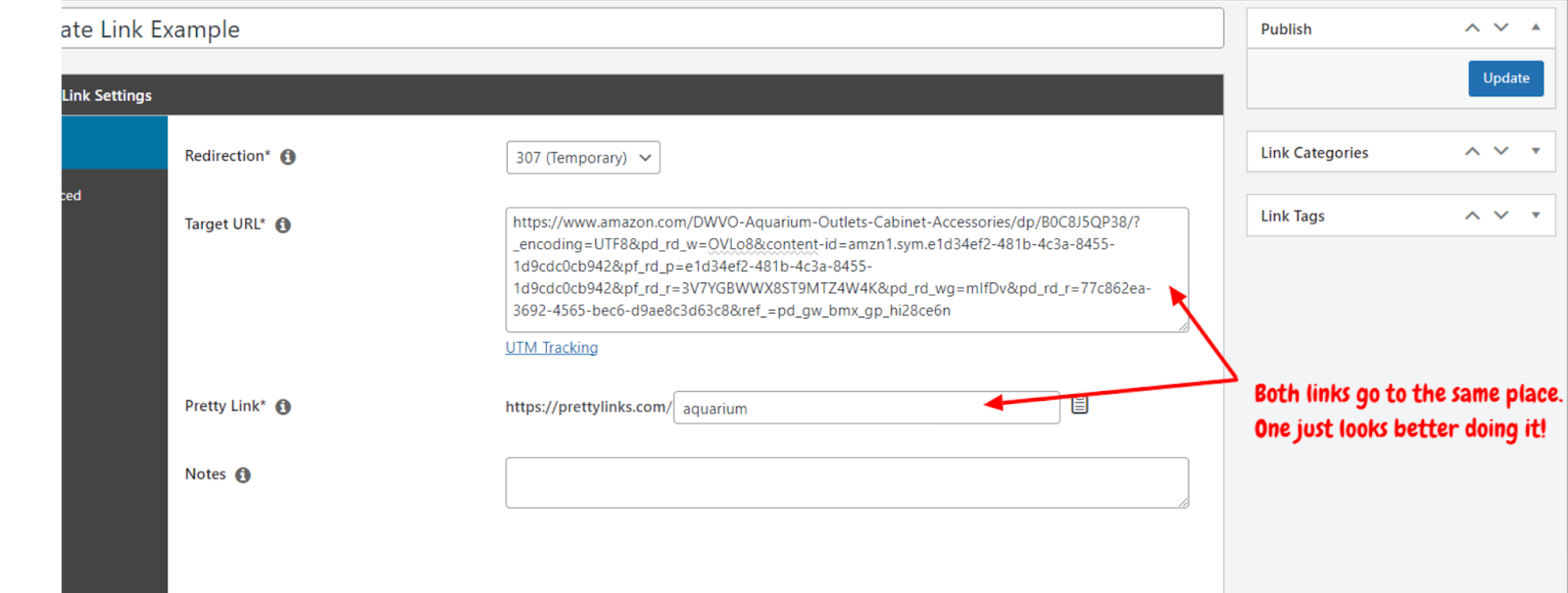This screenshot has width=1568, height=593.
Task: Copy pretty link using clipboard icon
Action: click(1080, 405)
